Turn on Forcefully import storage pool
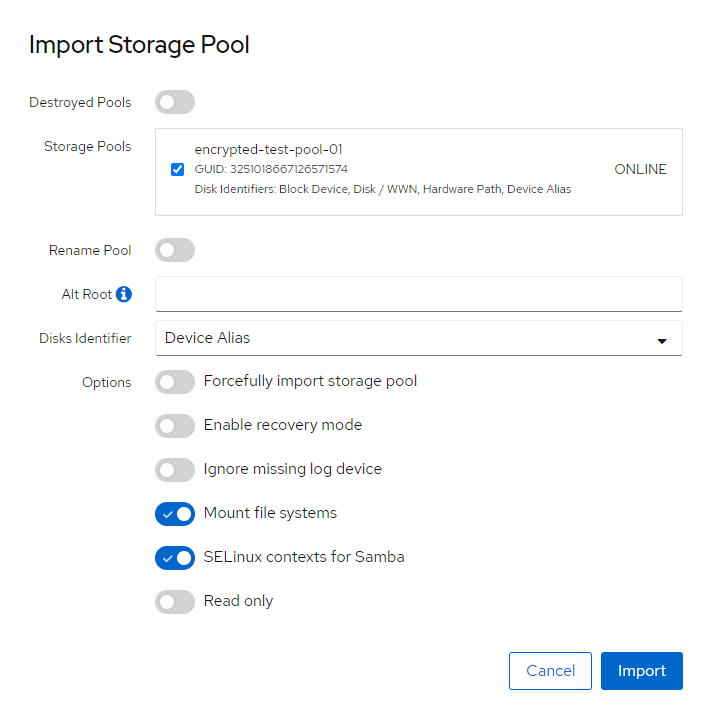Viewport: 712px width, 718px height. click(x=175, y=382)
